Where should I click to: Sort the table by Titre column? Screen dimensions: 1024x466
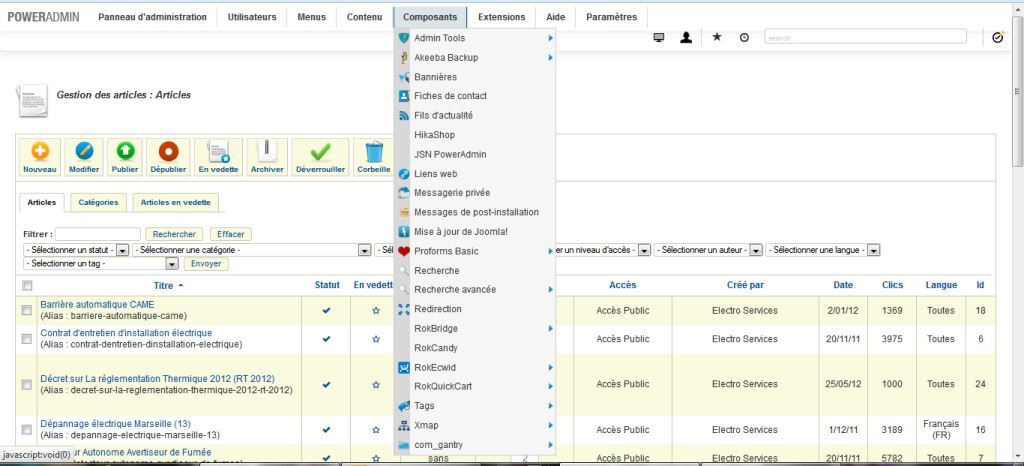point(163,285)
